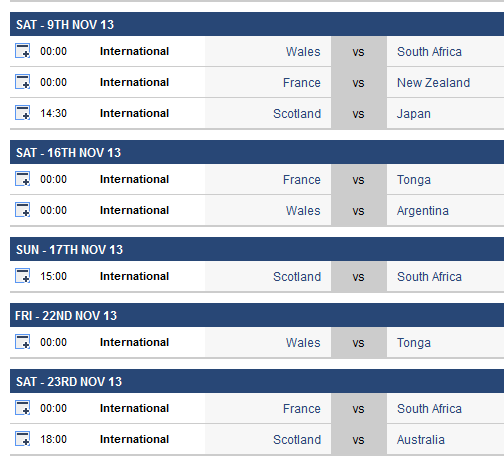
Task: Add Wales vs Argentina match to calendar
Action: coord(23,210)
